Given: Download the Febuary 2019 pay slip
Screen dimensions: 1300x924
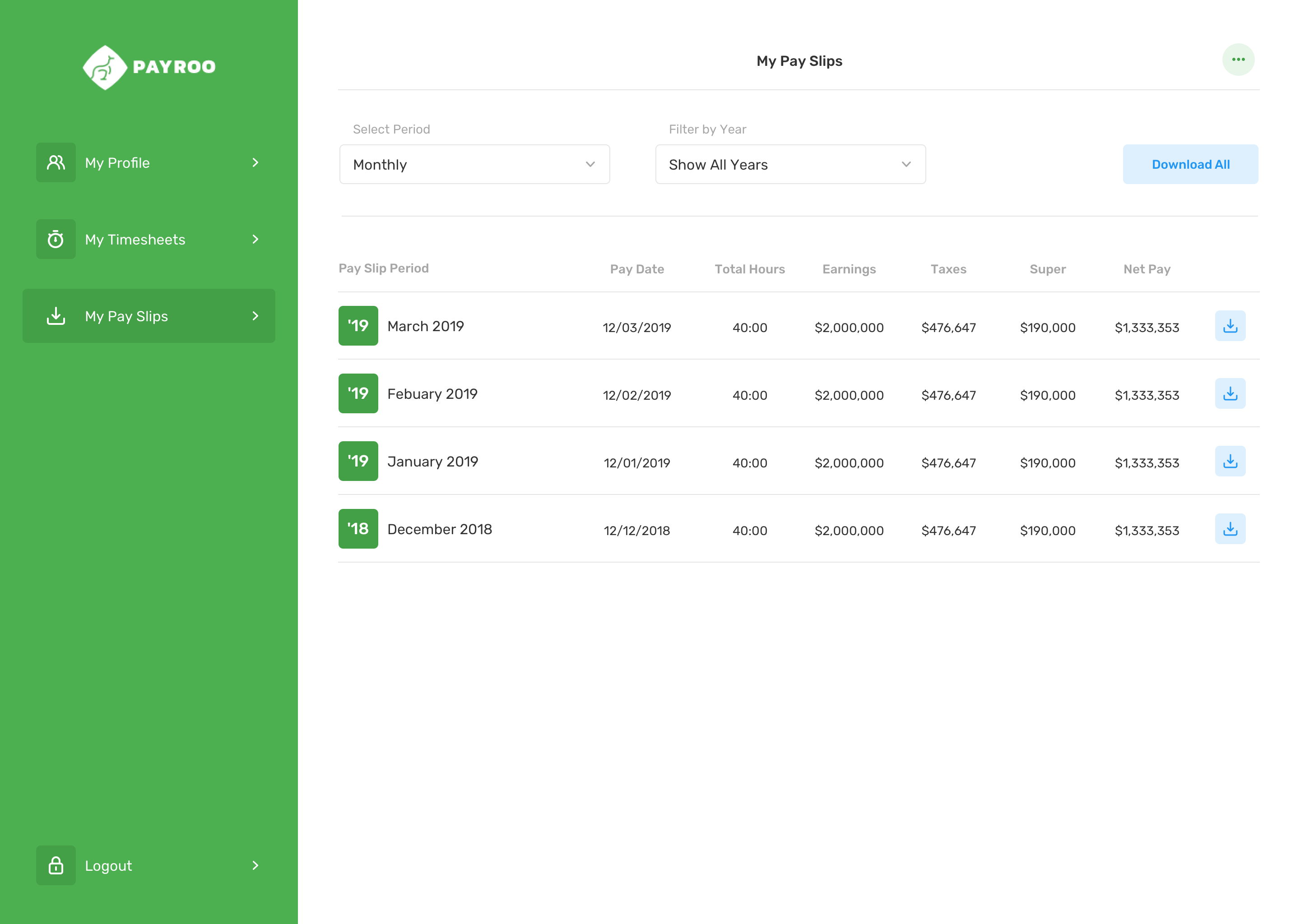Looking at the screenshot, I should pos(1230,394).
